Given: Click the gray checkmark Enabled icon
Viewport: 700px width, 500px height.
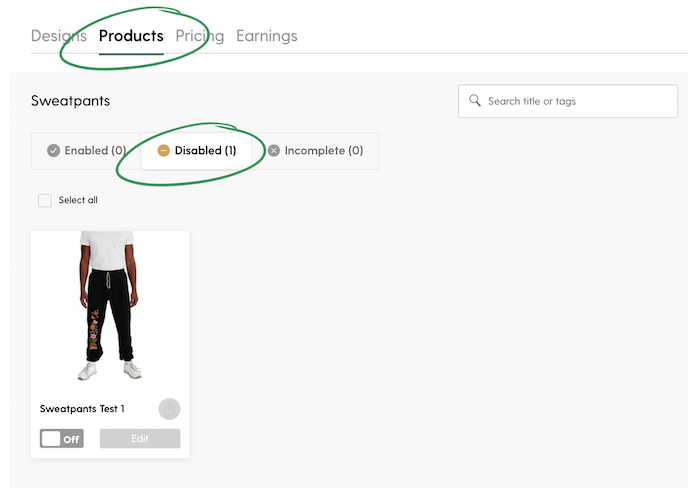Looking at the screenshot, I should (x=54, y=151).
